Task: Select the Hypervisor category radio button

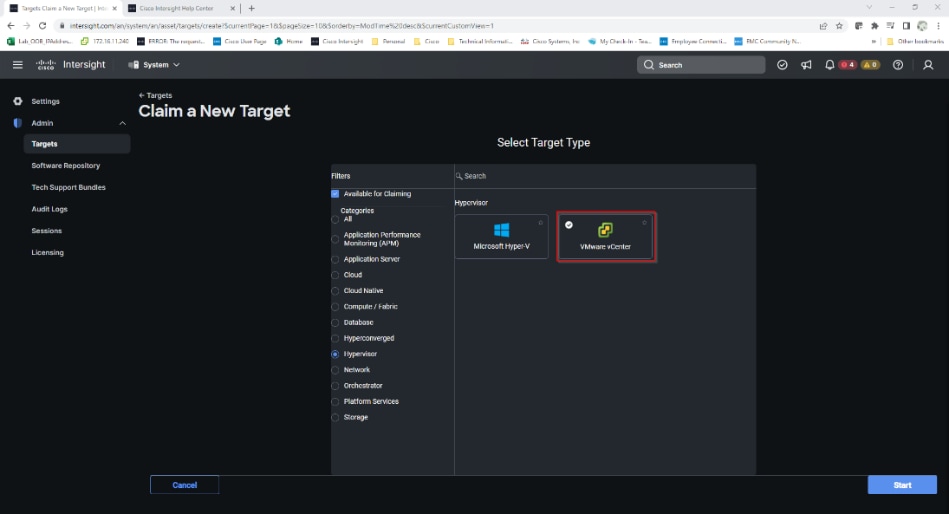Action: (x=335, y=354)
